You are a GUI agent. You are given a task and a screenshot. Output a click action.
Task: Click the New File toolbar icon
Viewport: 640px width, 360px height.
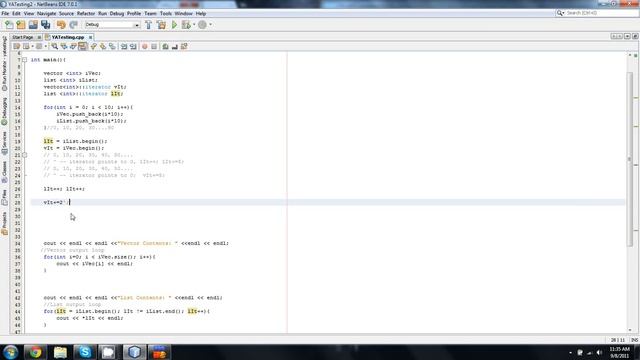(9, 25)
